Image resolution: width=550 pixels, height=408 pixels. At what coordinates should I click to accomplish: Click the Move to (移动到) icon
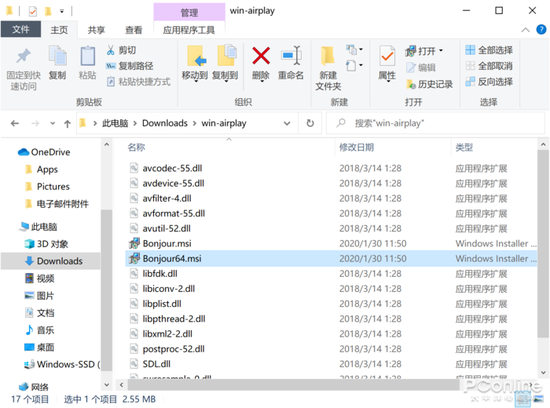(195, 56)
